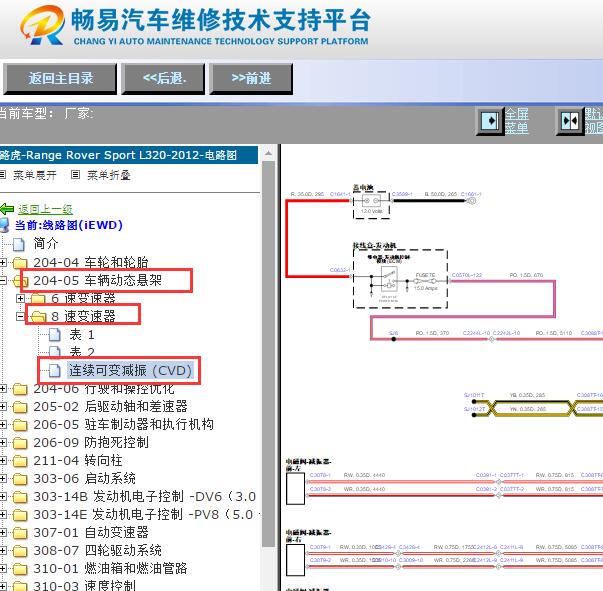Expand the 6 速变速器 node
Image resolution: width=603 pixels, height=591 pixels.
20,298
